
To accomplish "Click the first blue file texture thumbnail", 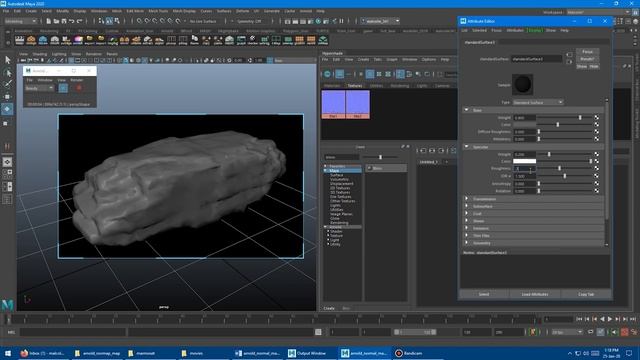I will tap(333, 104).
